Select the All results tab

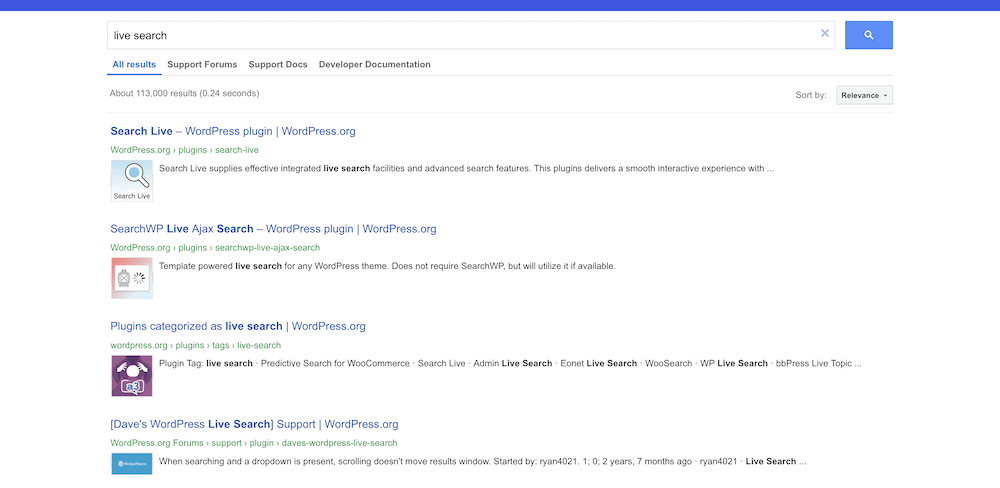[x=134, y=64]
